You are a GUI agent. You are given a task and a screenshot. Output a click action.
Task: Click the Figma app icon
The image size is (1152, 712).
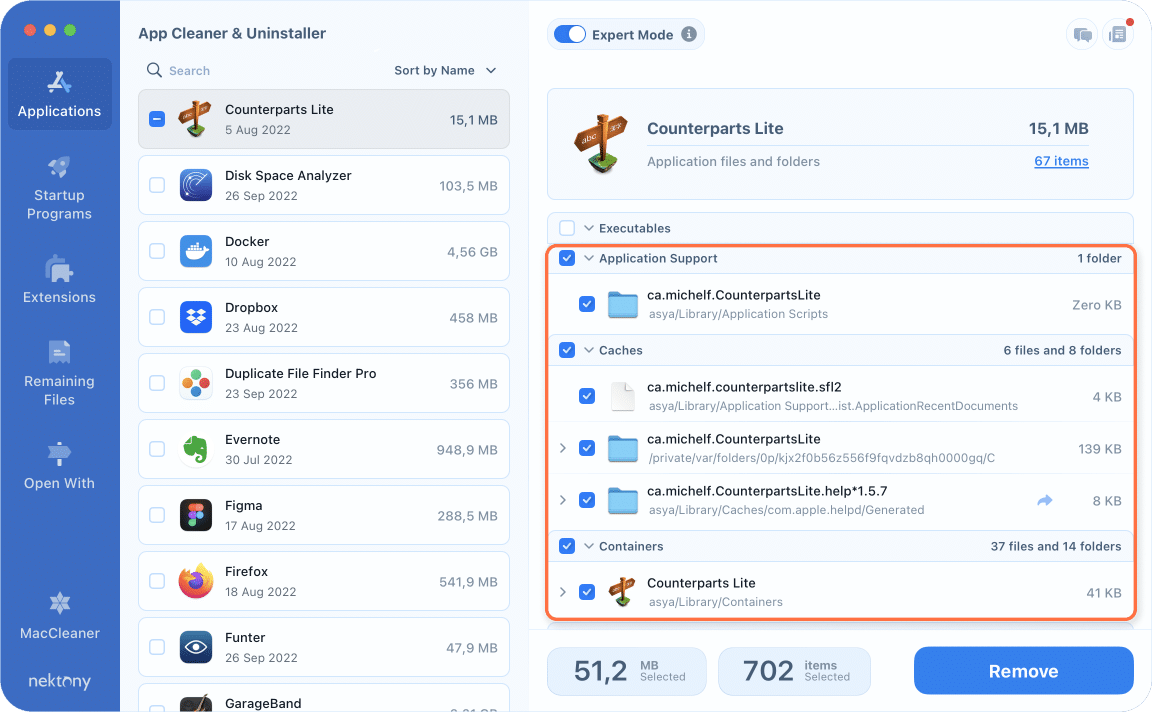pos(196,516)
